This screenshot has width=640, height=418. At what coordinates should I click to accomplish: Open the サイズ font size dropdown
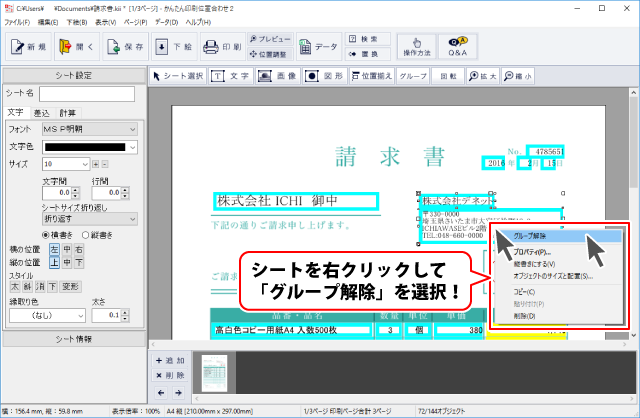[x=66, y=164]
